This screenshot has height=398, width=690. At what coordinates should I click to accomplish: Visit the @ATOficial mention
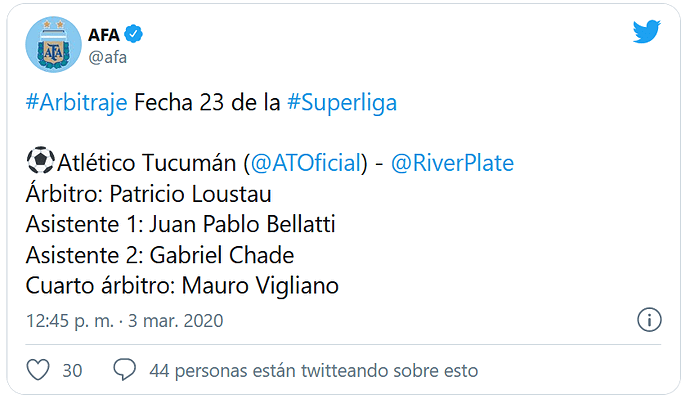306,163
